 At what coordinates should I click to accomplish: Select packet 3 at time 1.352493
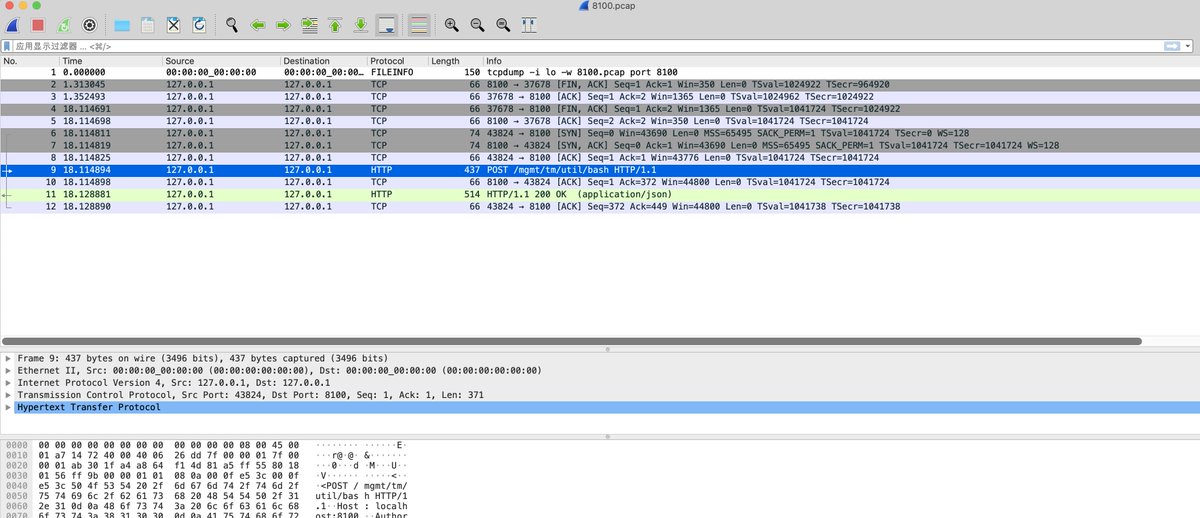click(x=600, y=97)
